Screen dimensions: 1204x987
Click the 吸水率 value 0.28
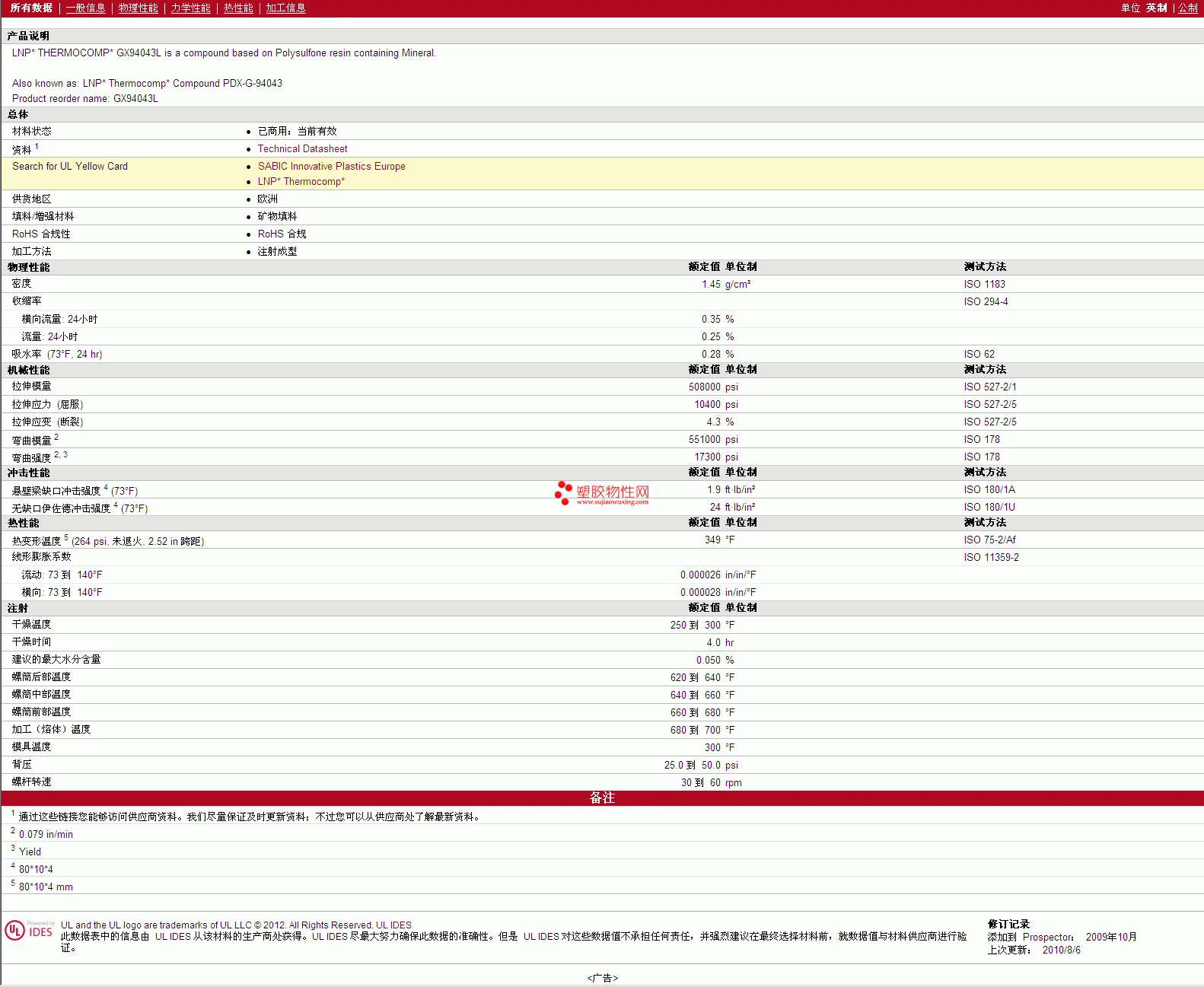pos(711,355)
